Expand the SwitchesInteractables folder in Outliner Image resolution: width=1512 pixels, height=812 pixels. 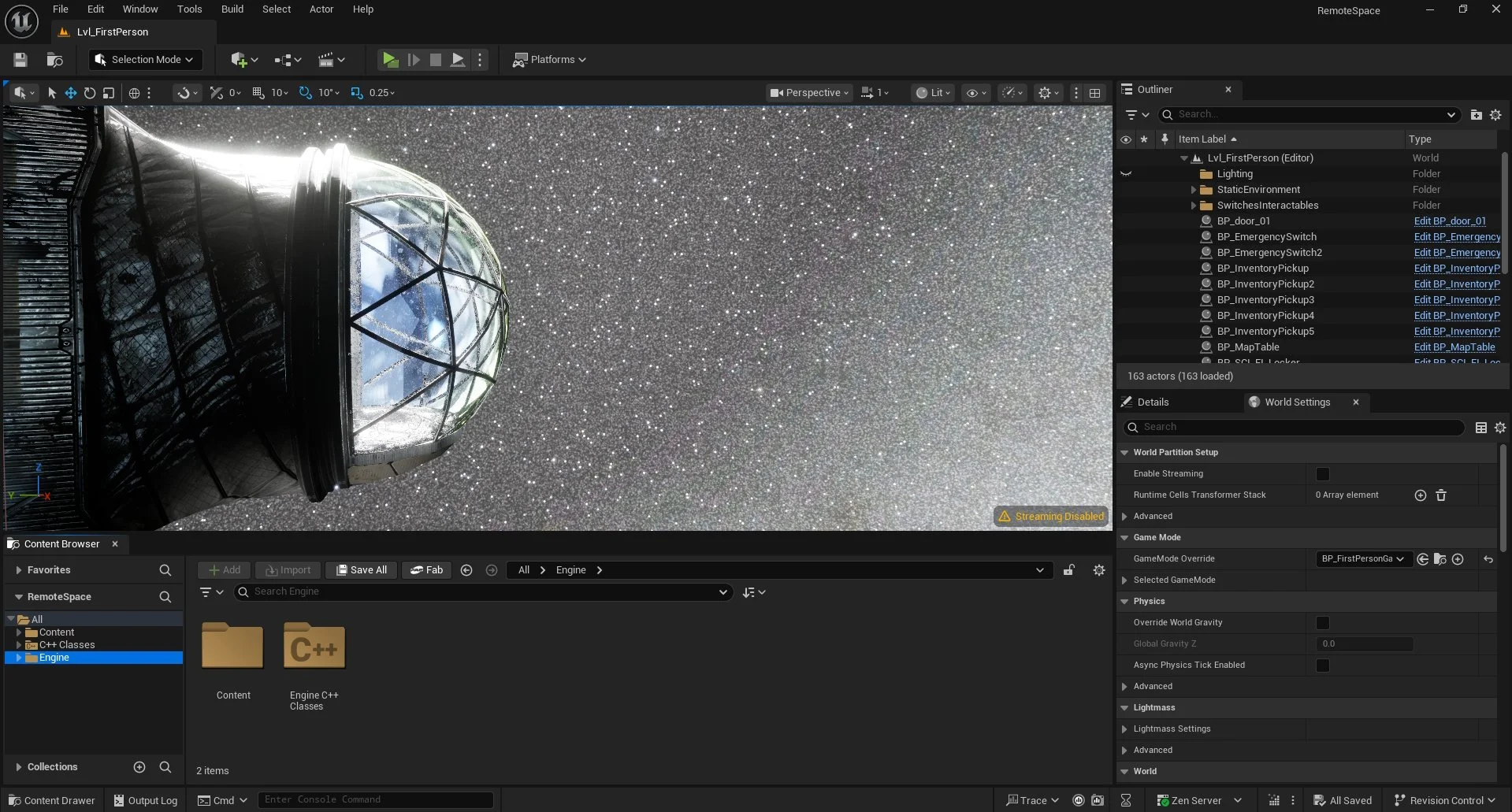(x=1193, y=206)
